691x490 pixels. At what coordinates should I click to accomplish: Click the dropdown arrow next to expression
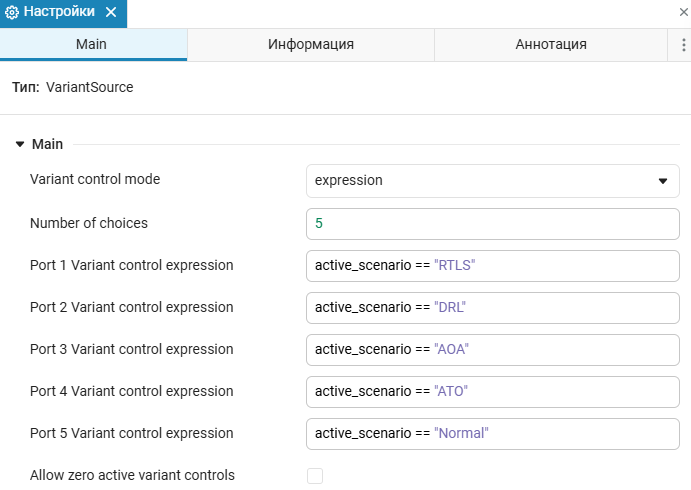(x=662, y=181)
